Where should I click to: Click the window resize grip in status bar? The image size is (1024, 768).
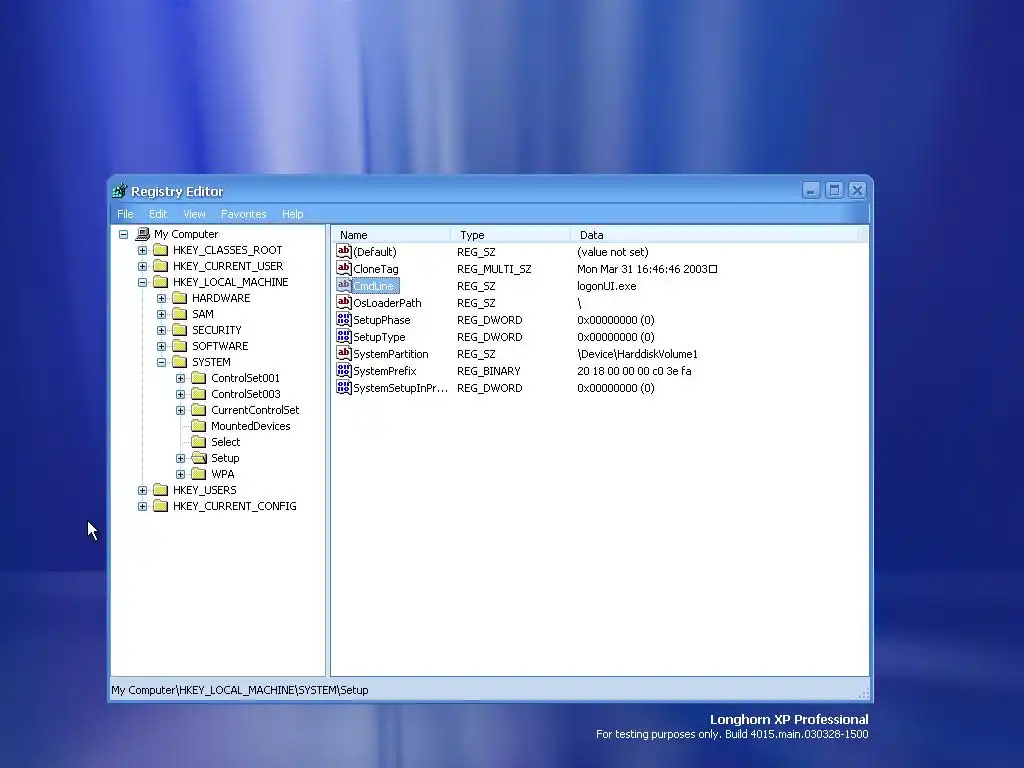863,693
